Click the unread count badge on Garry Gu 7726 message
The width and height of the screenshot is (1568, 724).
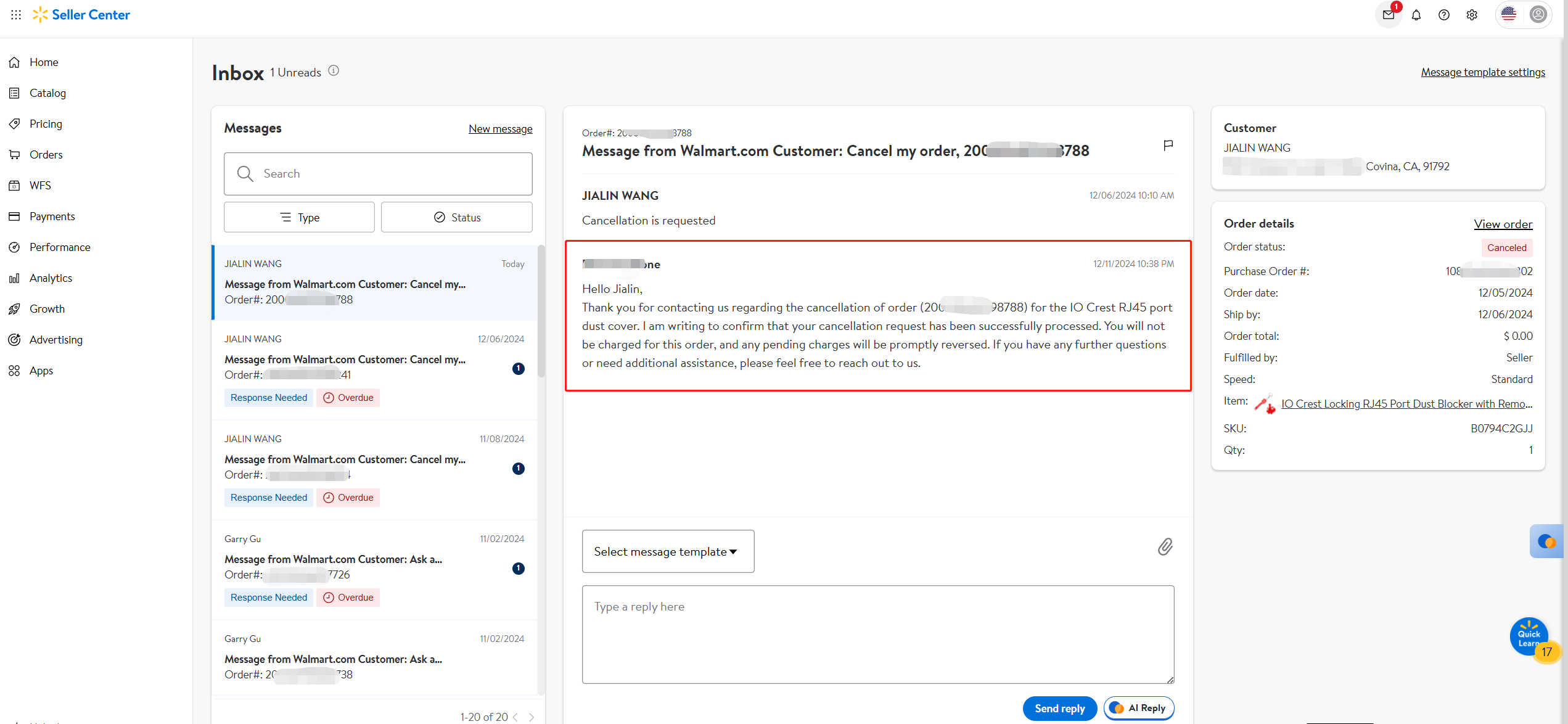(519, 569)
